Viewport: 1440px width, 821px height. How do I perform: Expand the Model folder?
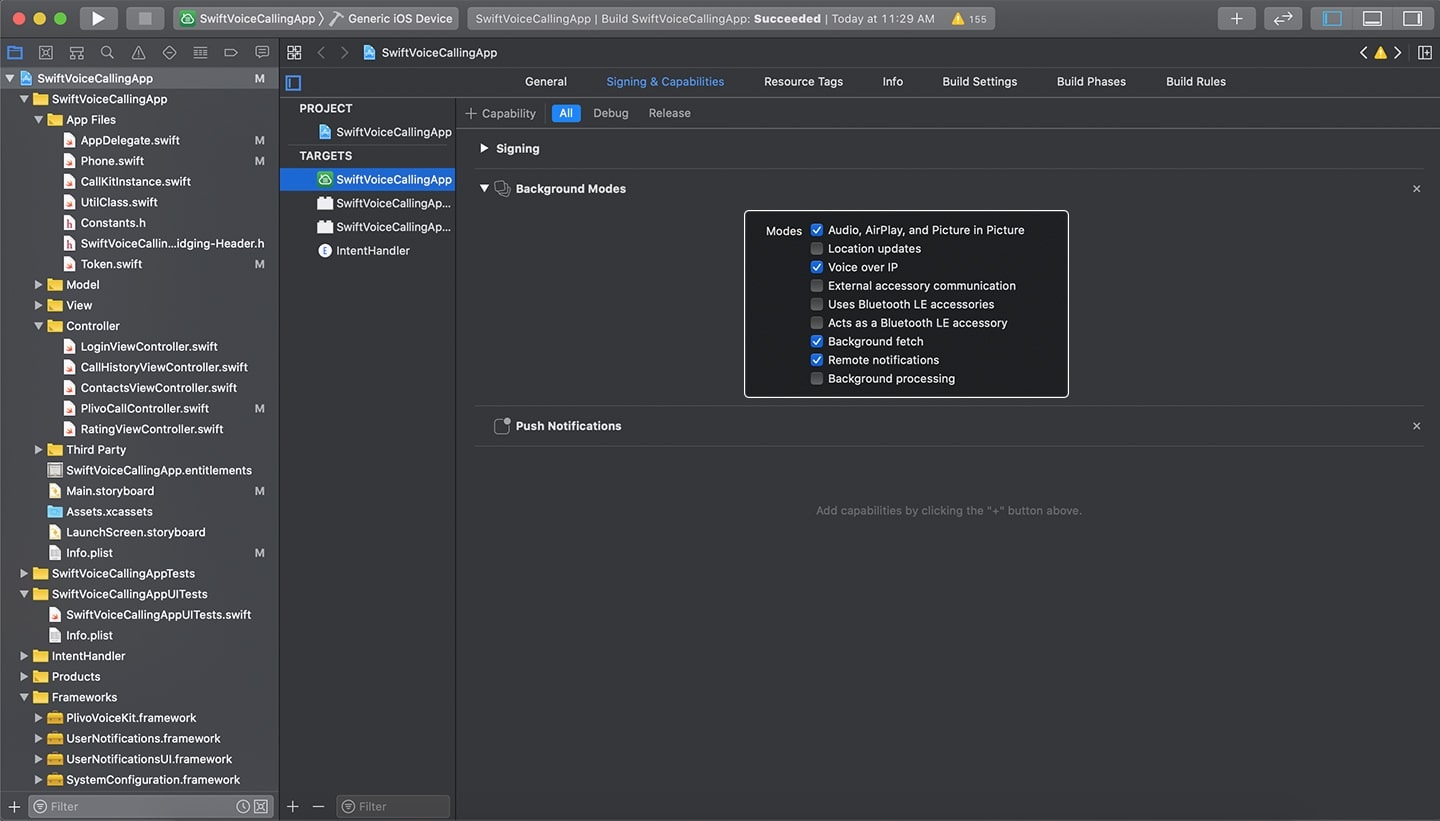pyautogui.click(x=39, y=285)
